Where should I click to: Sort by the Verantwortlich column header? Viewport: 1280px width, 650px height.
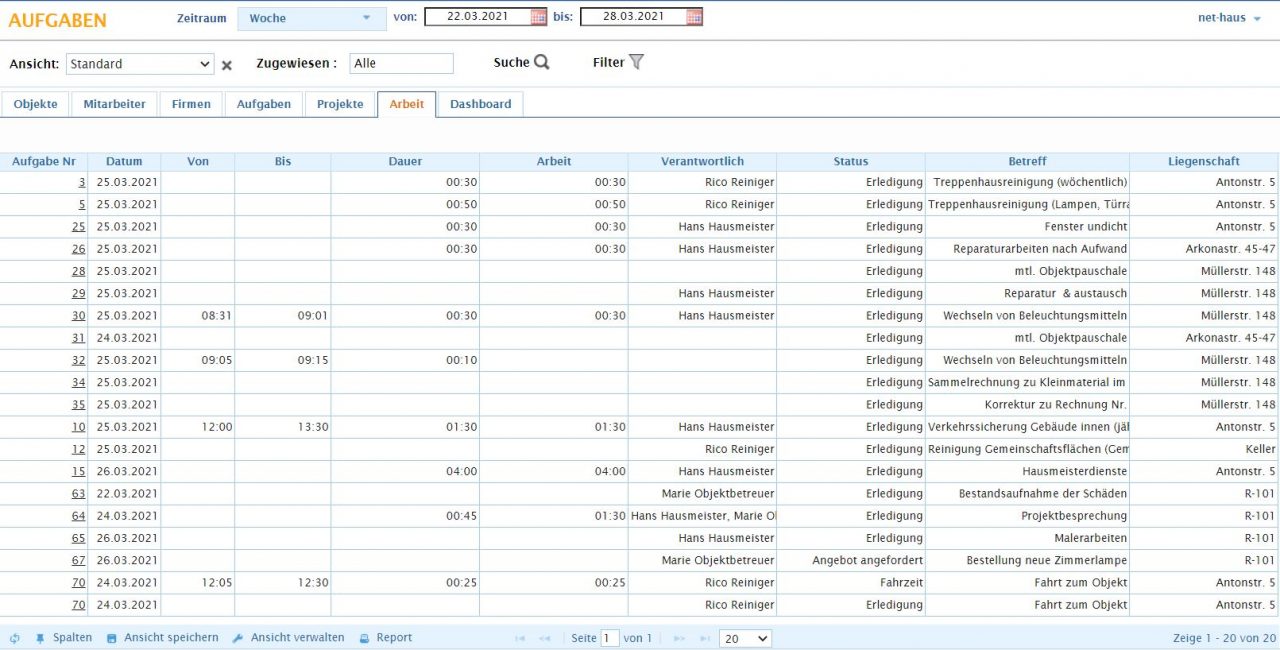pyautogui.click(x=700, y=161)
